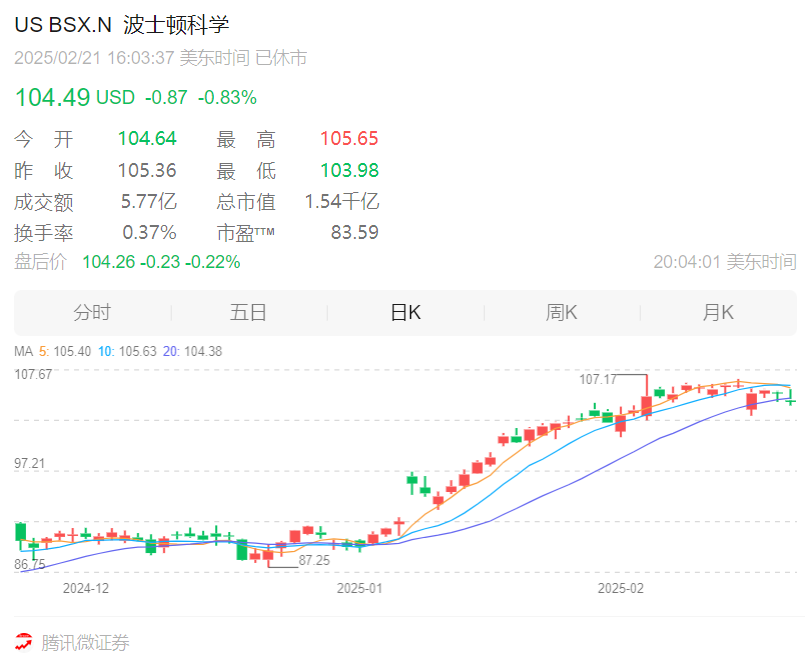Click the price change -0.87 value
805x669 pixels.
point(166,98)
